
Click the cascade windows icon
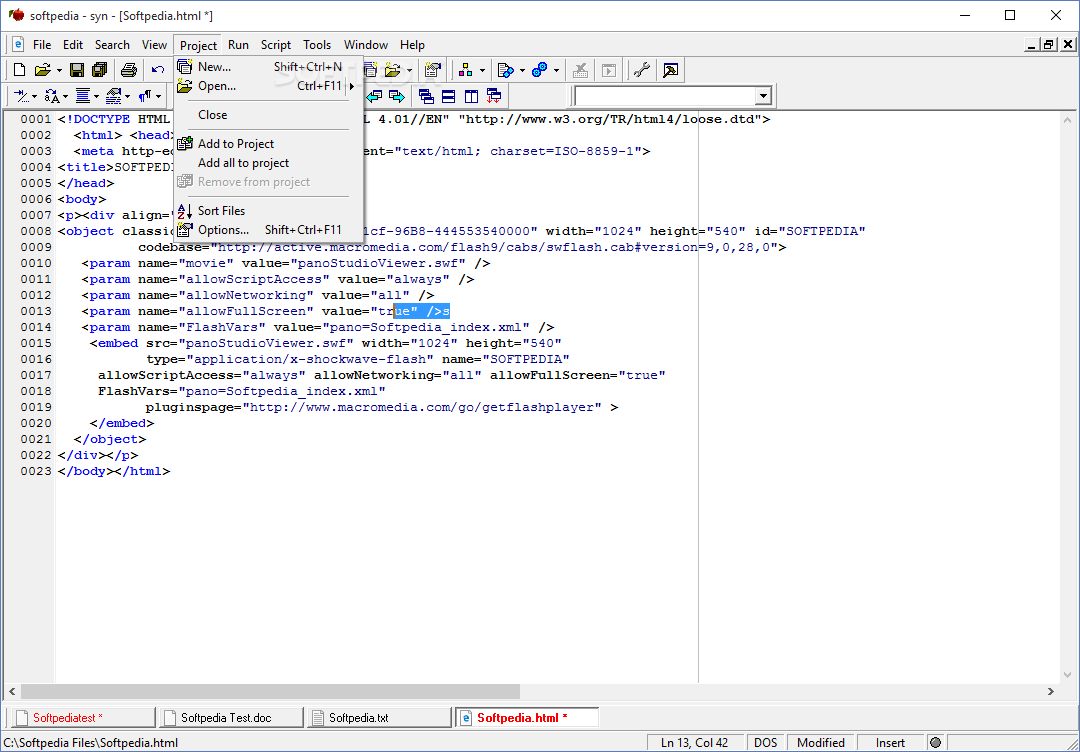click(x=426, y=96)
